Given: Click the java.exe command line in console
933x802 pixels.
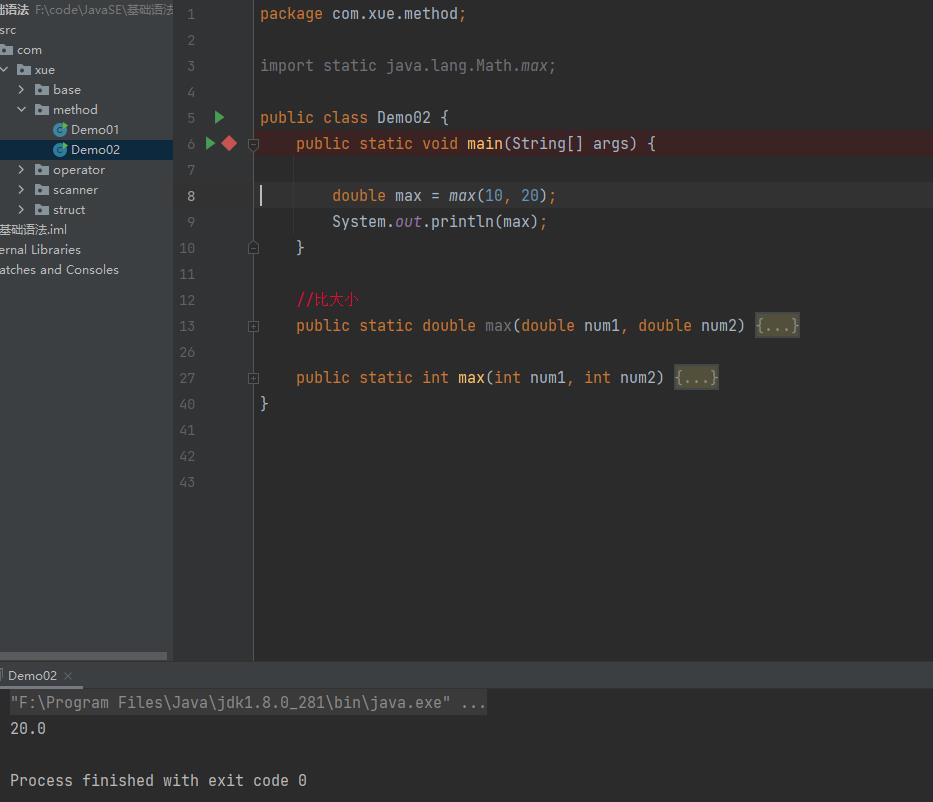Looking at the screenshot, I should pyautogui.click(x=248, y=702).
